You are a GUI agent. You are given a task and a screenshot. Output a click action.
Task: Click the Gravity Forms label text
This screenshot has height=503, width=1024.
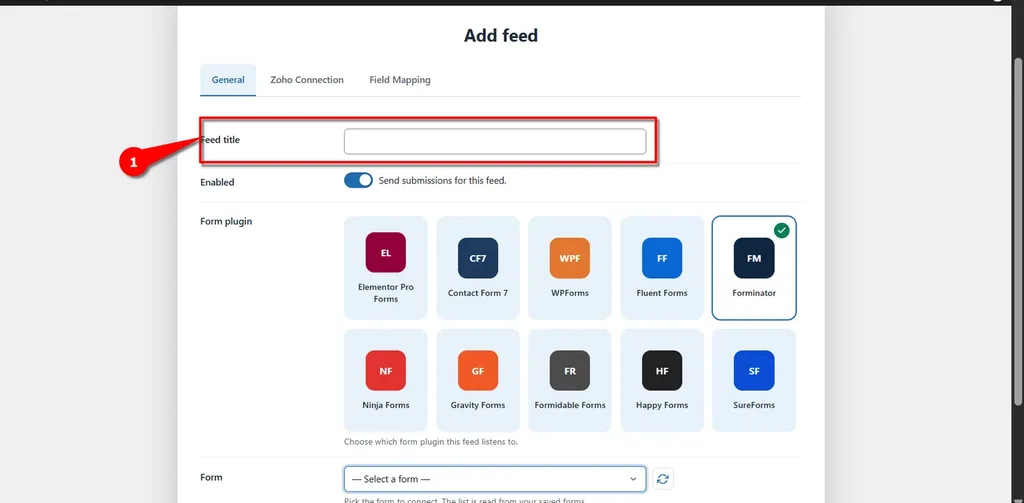(x=477, y=405)
